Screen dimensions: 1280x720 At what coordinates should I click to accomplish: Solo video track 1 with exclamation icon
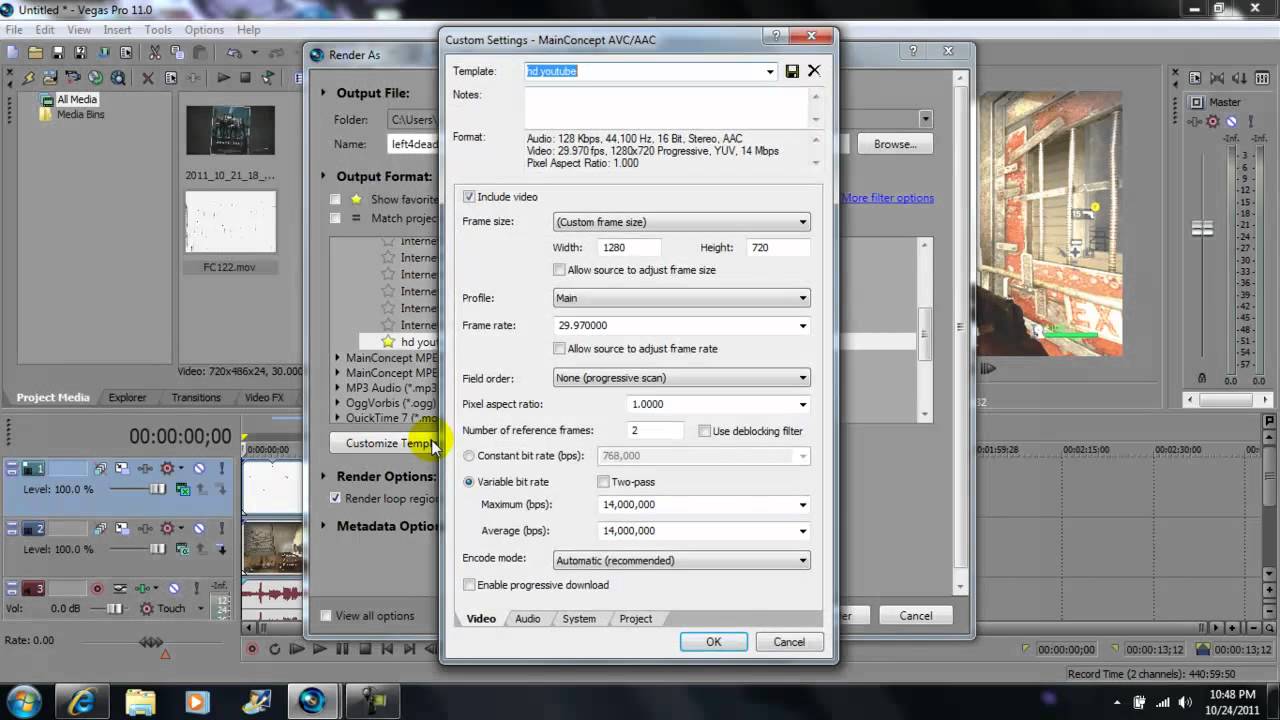coord(221,468)
